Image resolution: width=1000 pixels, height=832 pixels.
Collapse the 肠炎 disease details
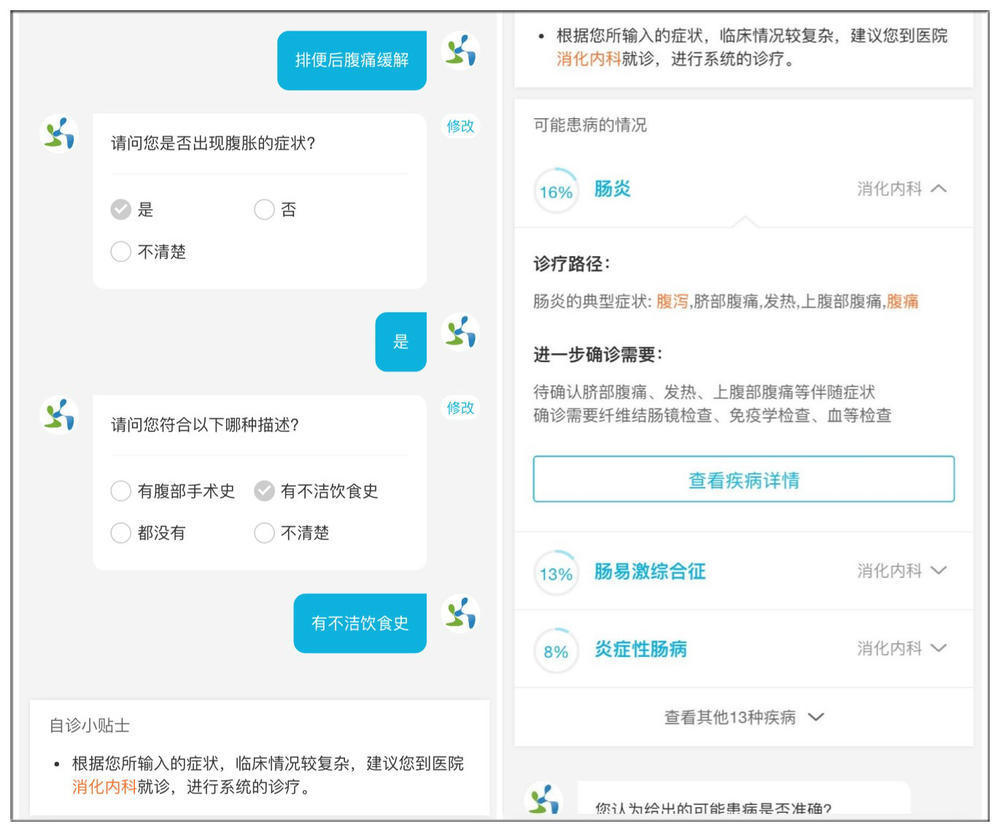pyautogui.click(x=938, y=189)
